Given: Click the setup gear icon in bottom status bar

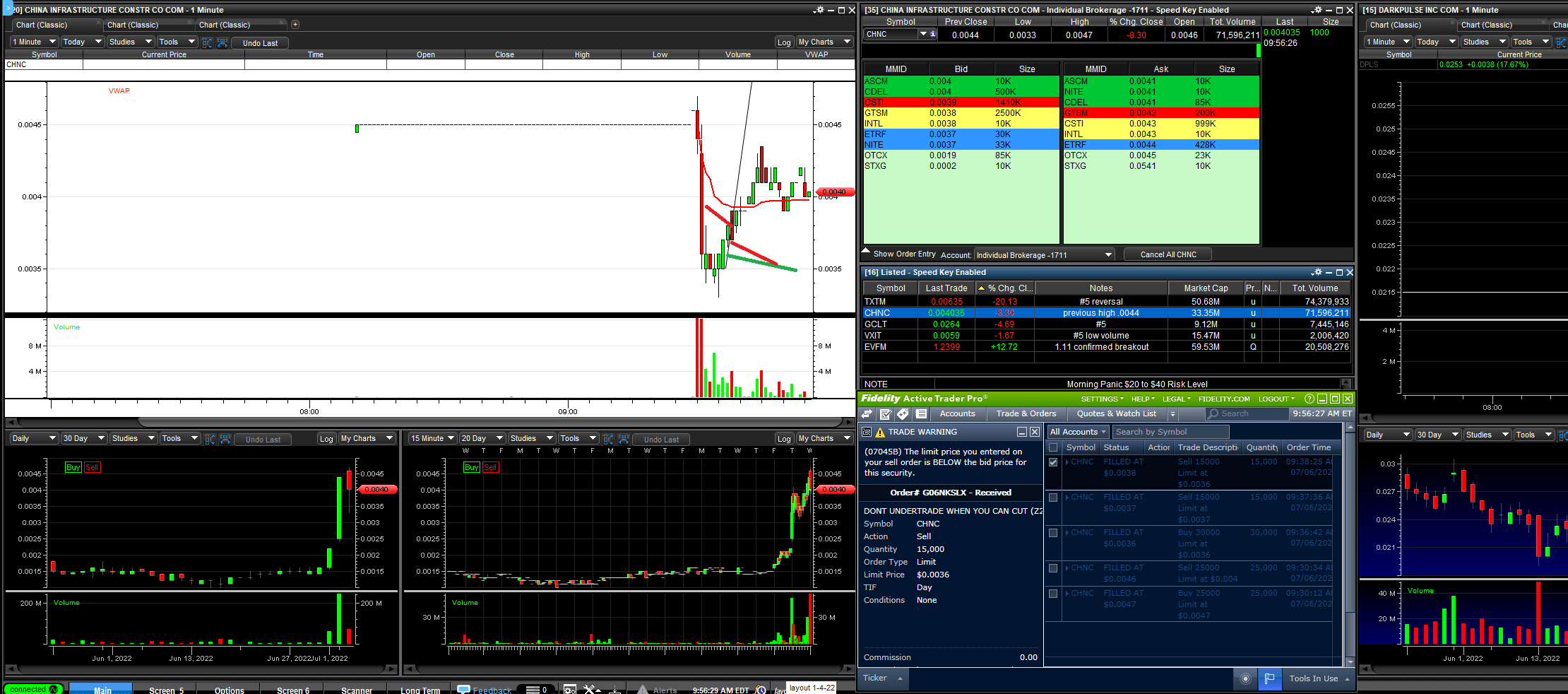Looking at the screenshot, I should [x=570, y=689].
